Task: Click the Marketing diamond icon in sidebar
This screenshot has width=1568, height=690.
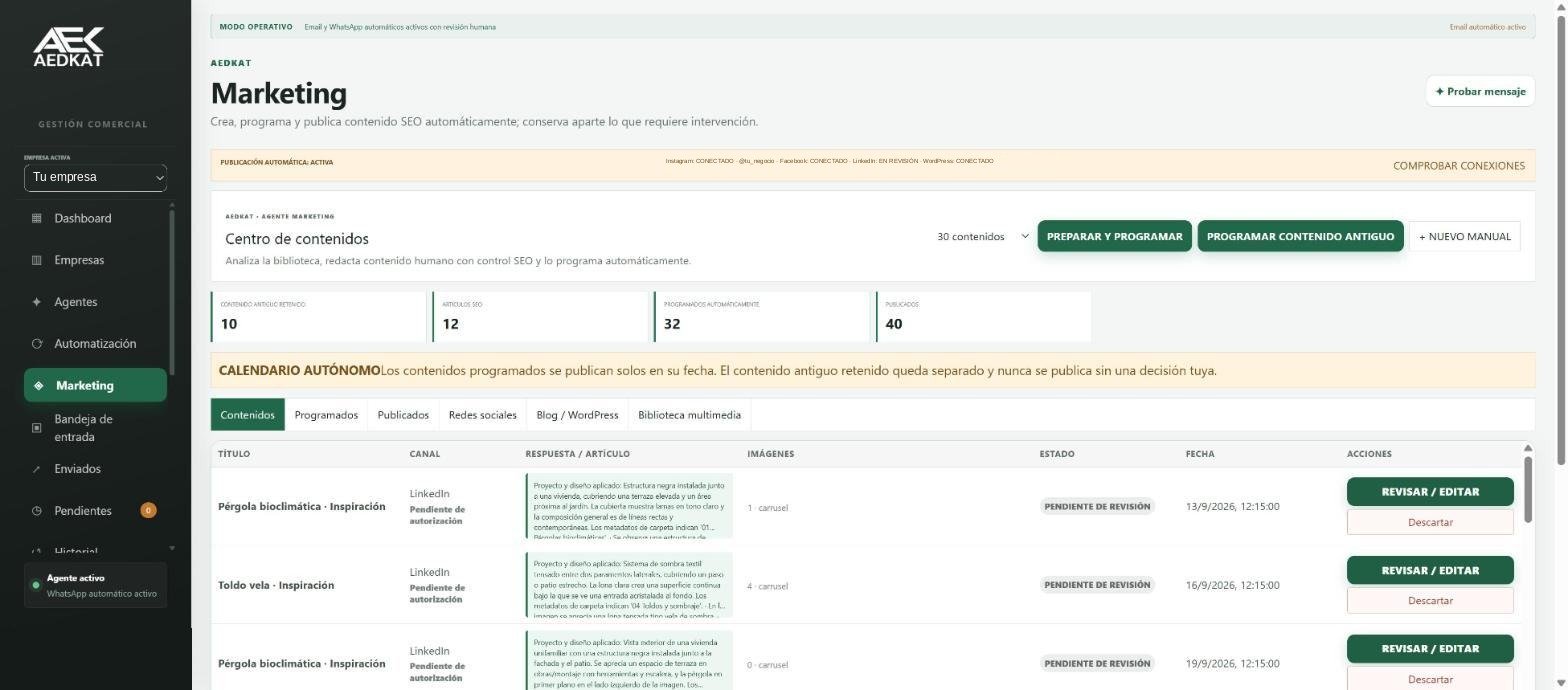Action: tap(38, 386)
